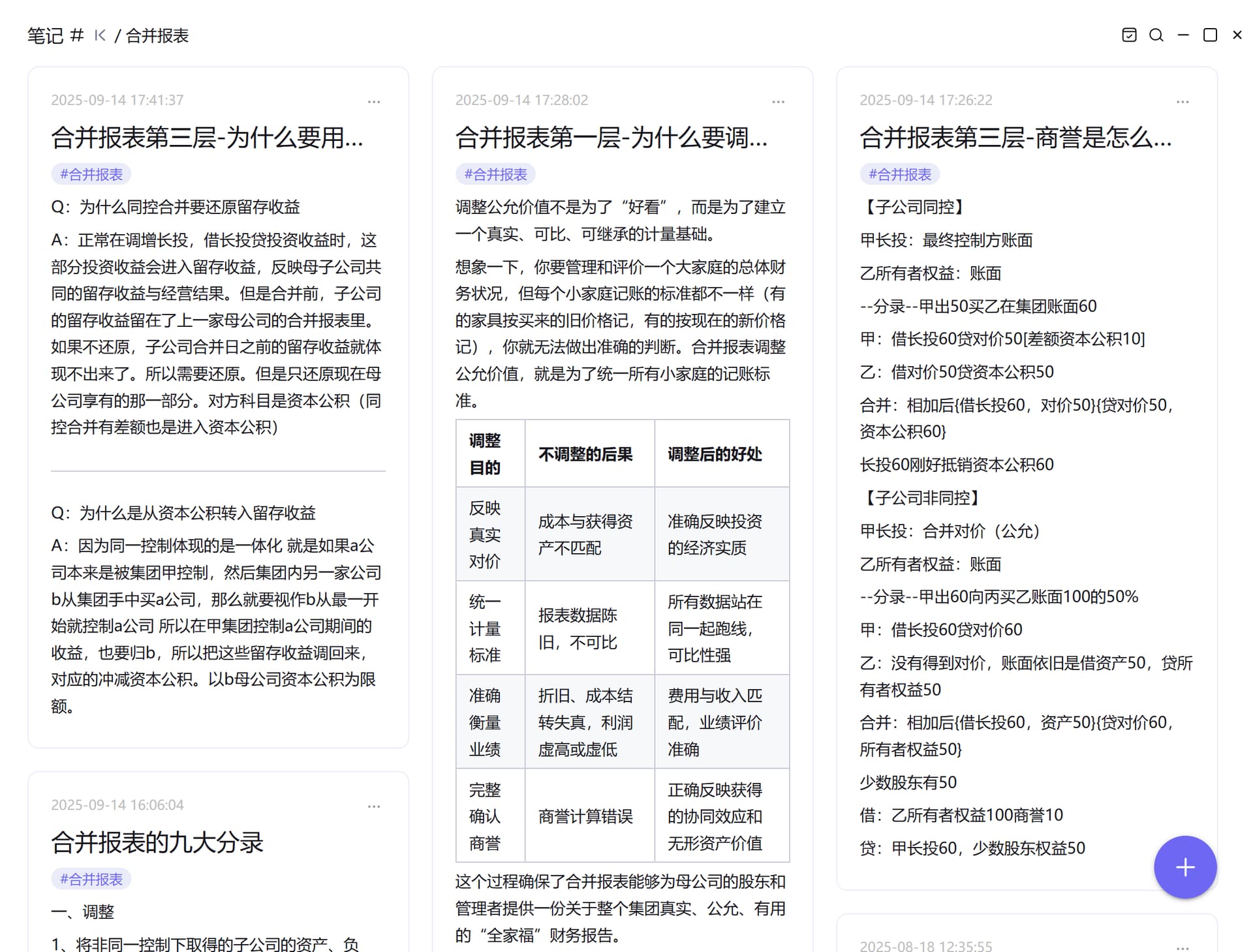Screen dimensions: 1253x952
Task: Click 笔记 breadcrumb in header
Action: click(46, 35)
